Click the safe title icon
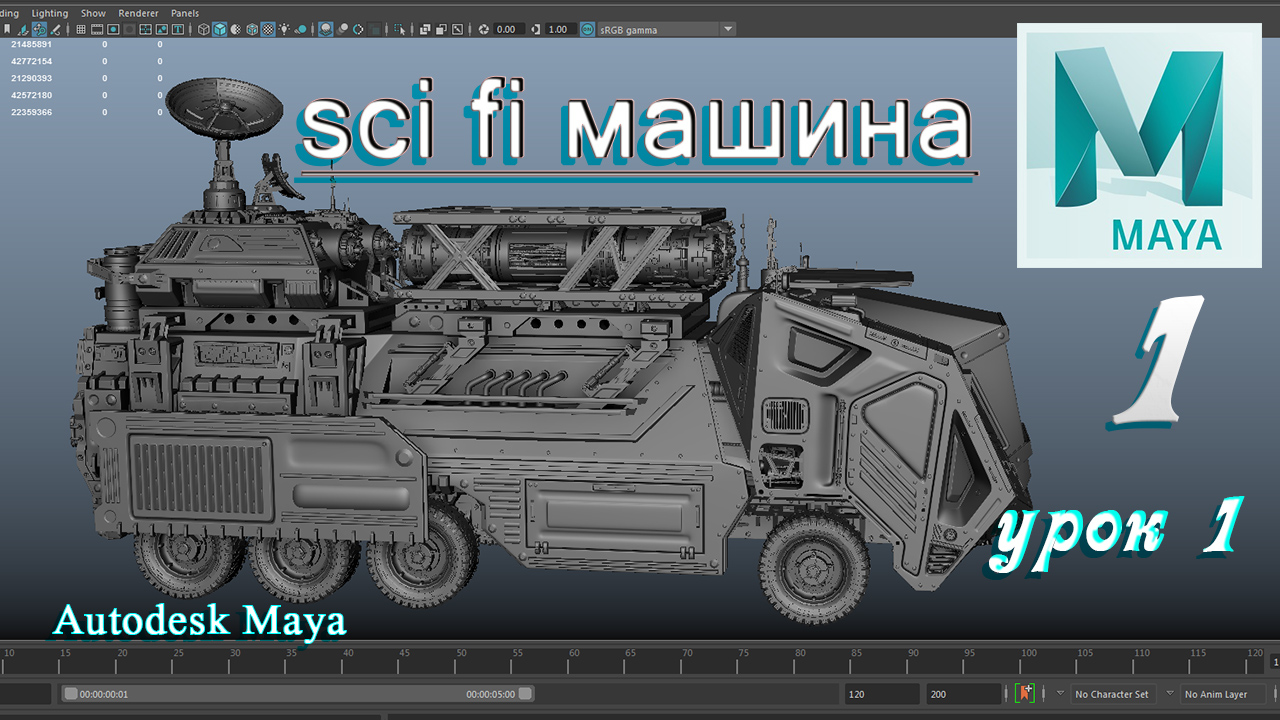This screenshot has width=1280, height=720. tap(178, 29)
